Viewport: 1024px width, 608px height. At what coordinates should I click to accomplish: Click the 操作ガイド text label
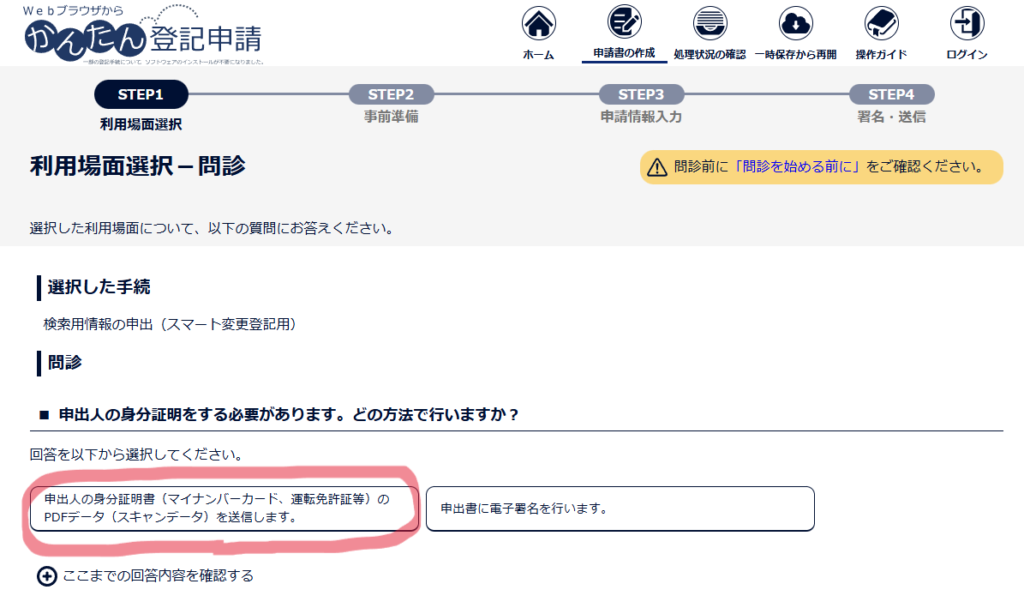pyautogui.click(x=881, y=54)
